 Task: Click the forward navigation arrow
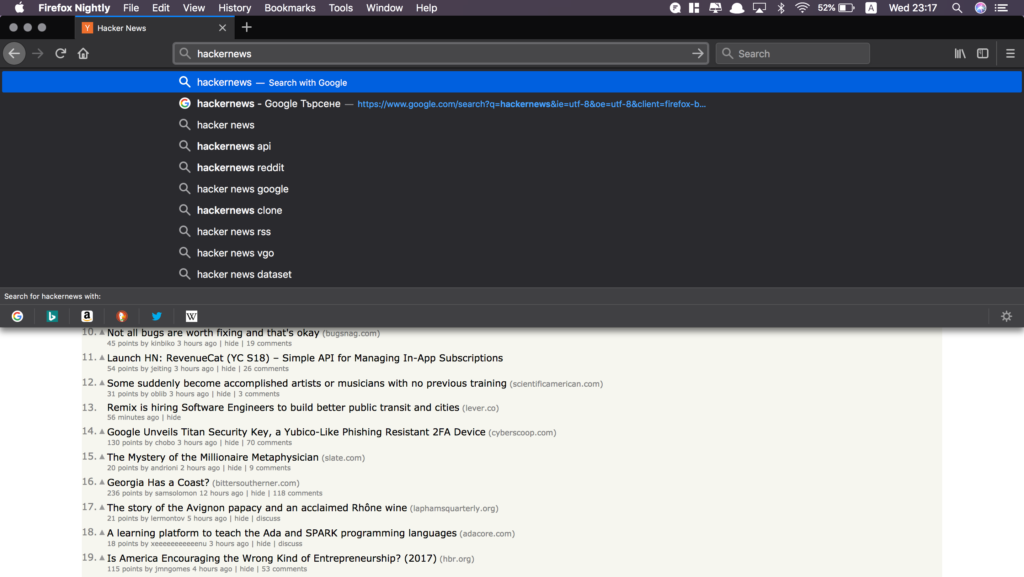(38, 54)
